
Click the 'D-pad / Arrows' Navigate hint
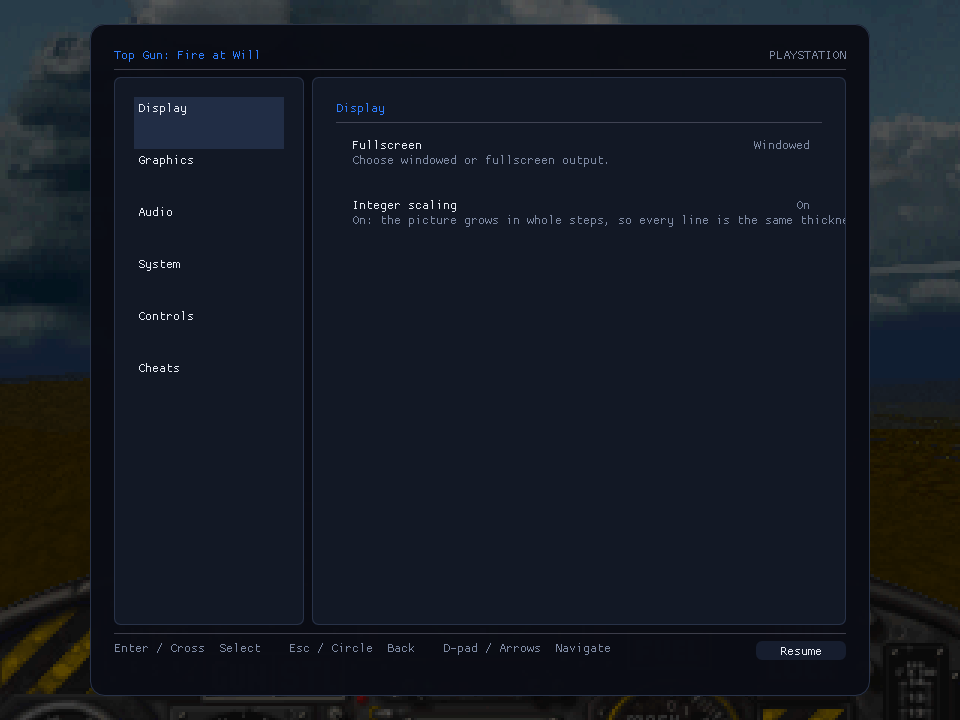[x=527, y=648]
